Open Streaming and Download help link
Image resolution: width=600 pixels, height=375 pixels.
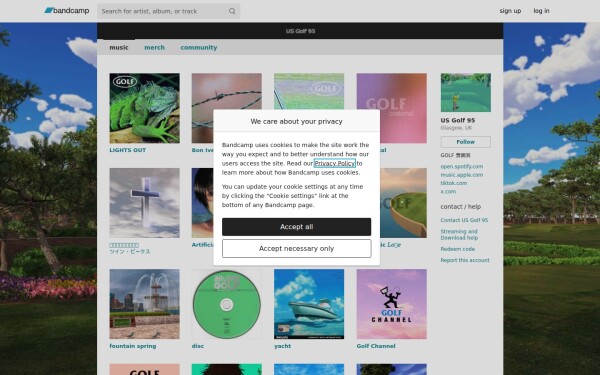click(459, 235)
